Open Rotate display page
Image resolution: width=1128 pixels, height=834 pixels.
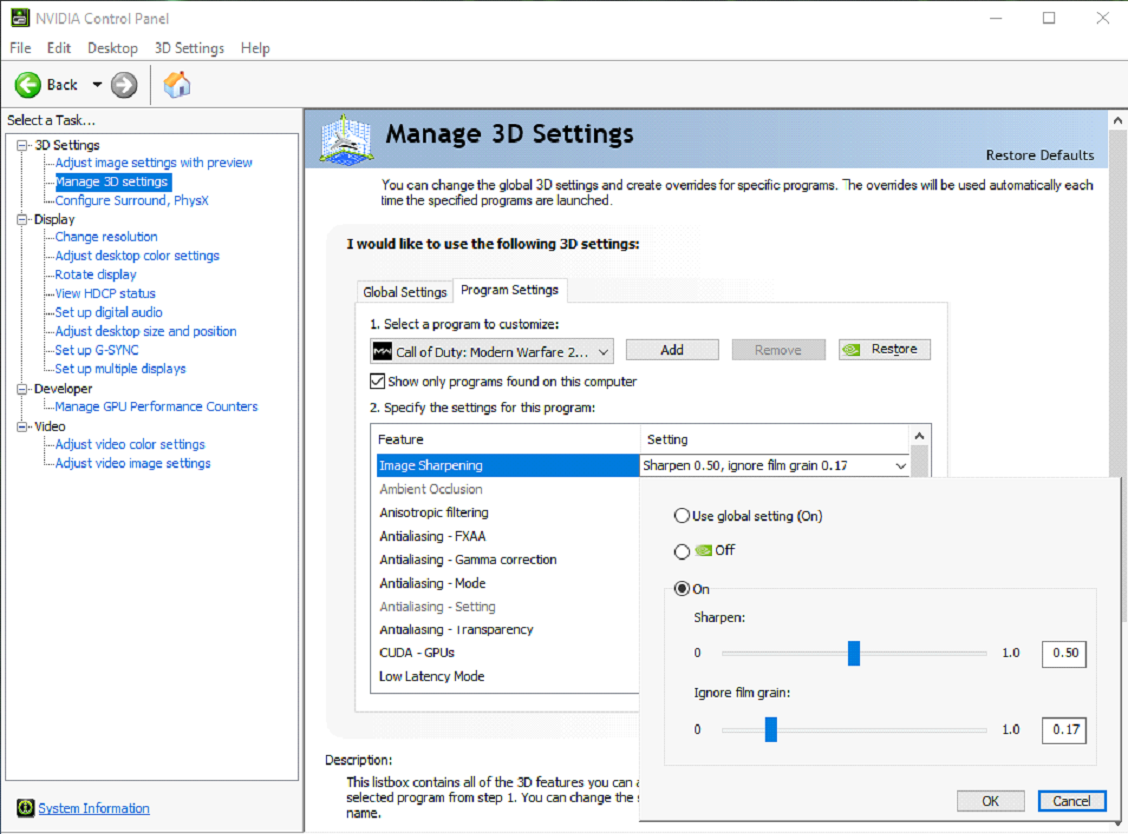pos(95,274)
